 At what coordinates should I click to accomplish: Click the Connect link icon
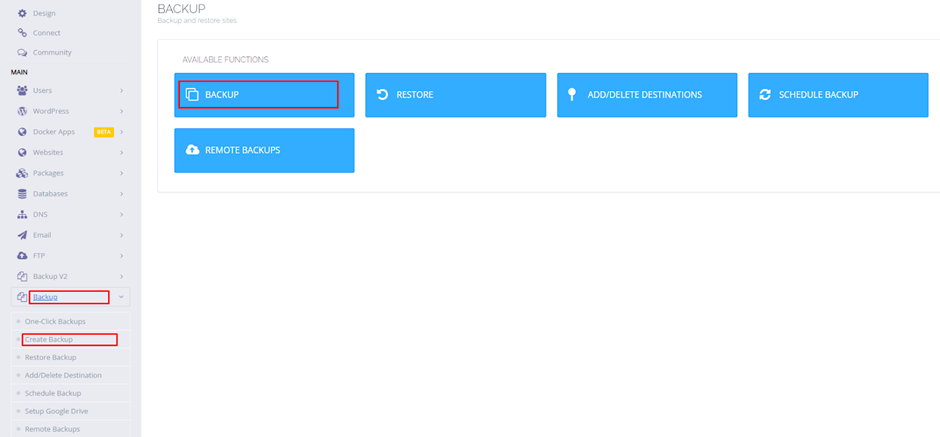coord(22,33)
